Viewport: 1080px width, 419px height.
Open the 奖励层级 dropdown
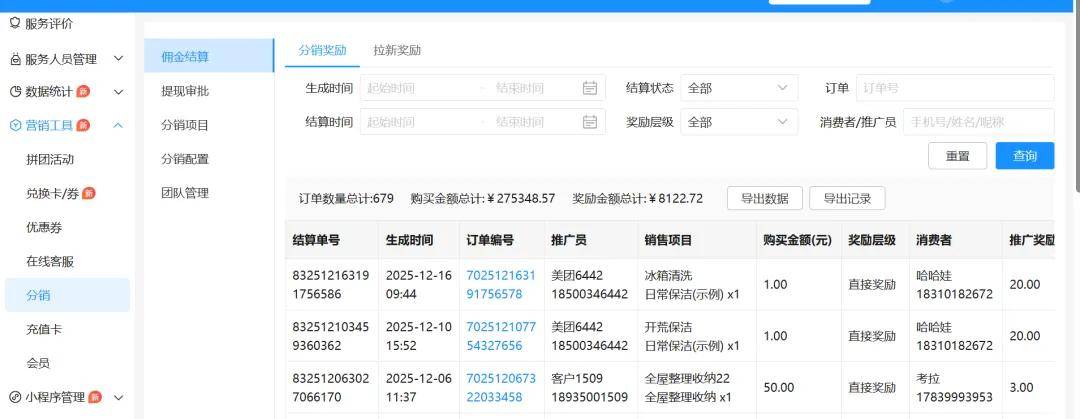pos(739,122)
